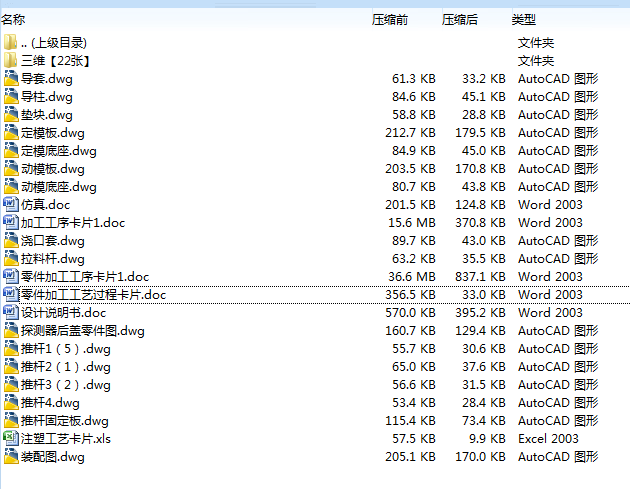This screenshot has width=630, height=489.
Task: Select the file name 加工工序卡片1.doc
Action: [x=73, y=223]
